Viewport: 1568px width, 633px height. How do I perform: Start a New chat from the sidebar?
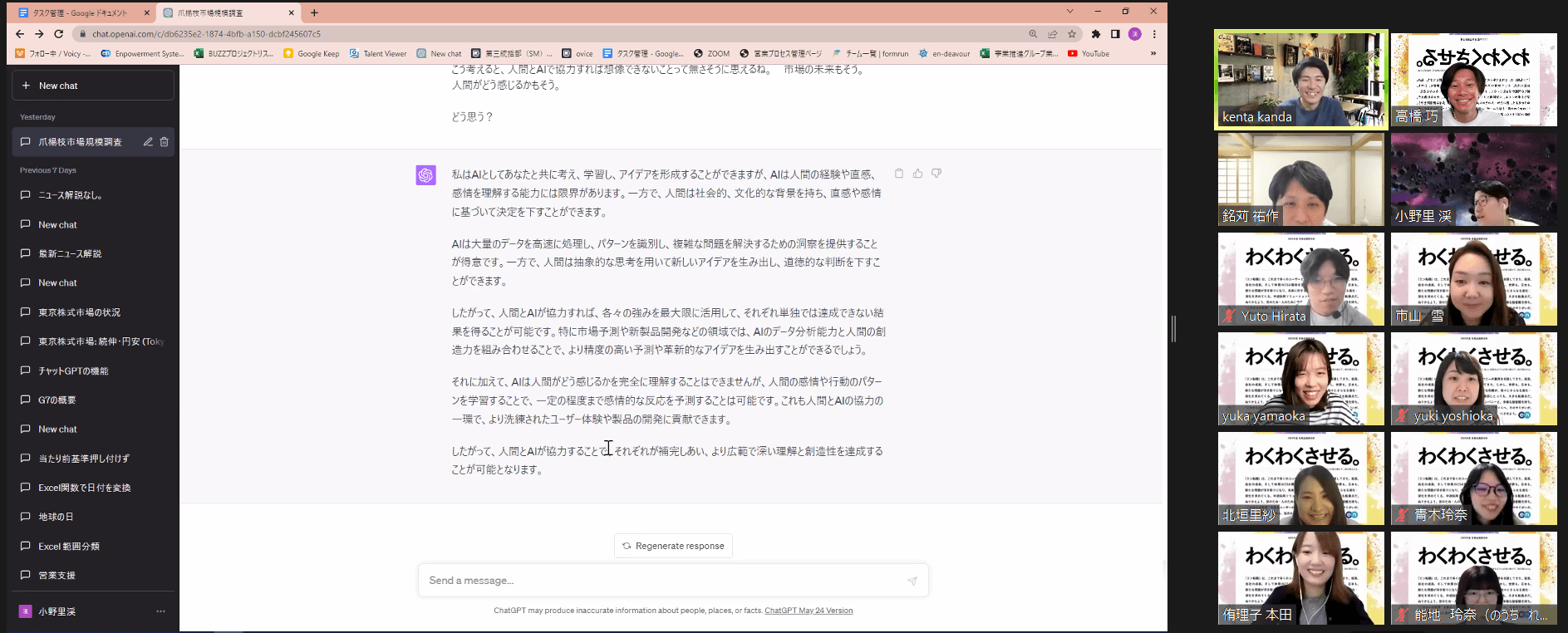coord(93,86)
